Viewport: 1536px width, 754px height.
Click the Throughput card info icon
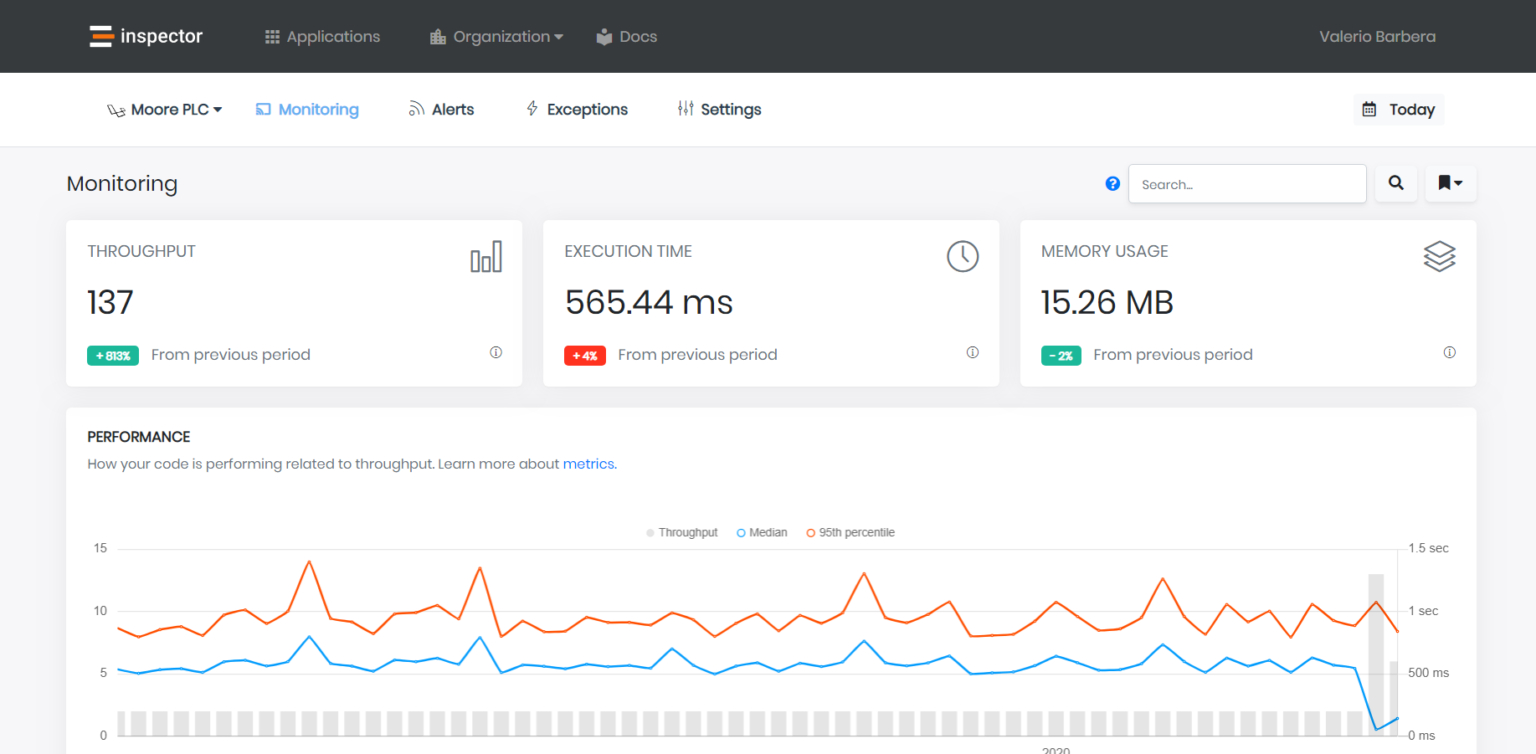(x=496, y=353)
